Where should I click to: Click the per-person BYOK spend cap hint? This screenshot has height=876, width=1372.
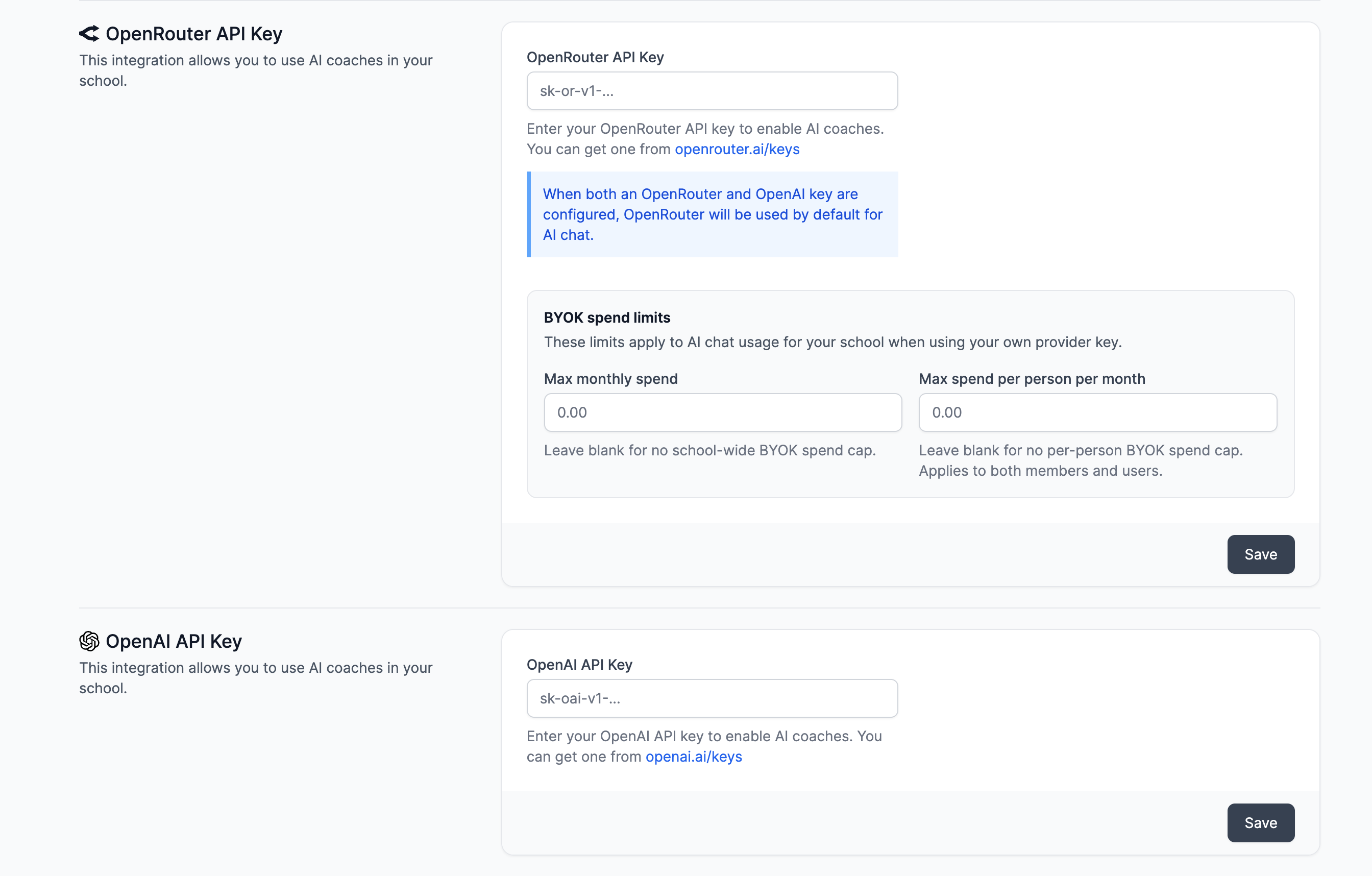click(x=1080, y=460)
